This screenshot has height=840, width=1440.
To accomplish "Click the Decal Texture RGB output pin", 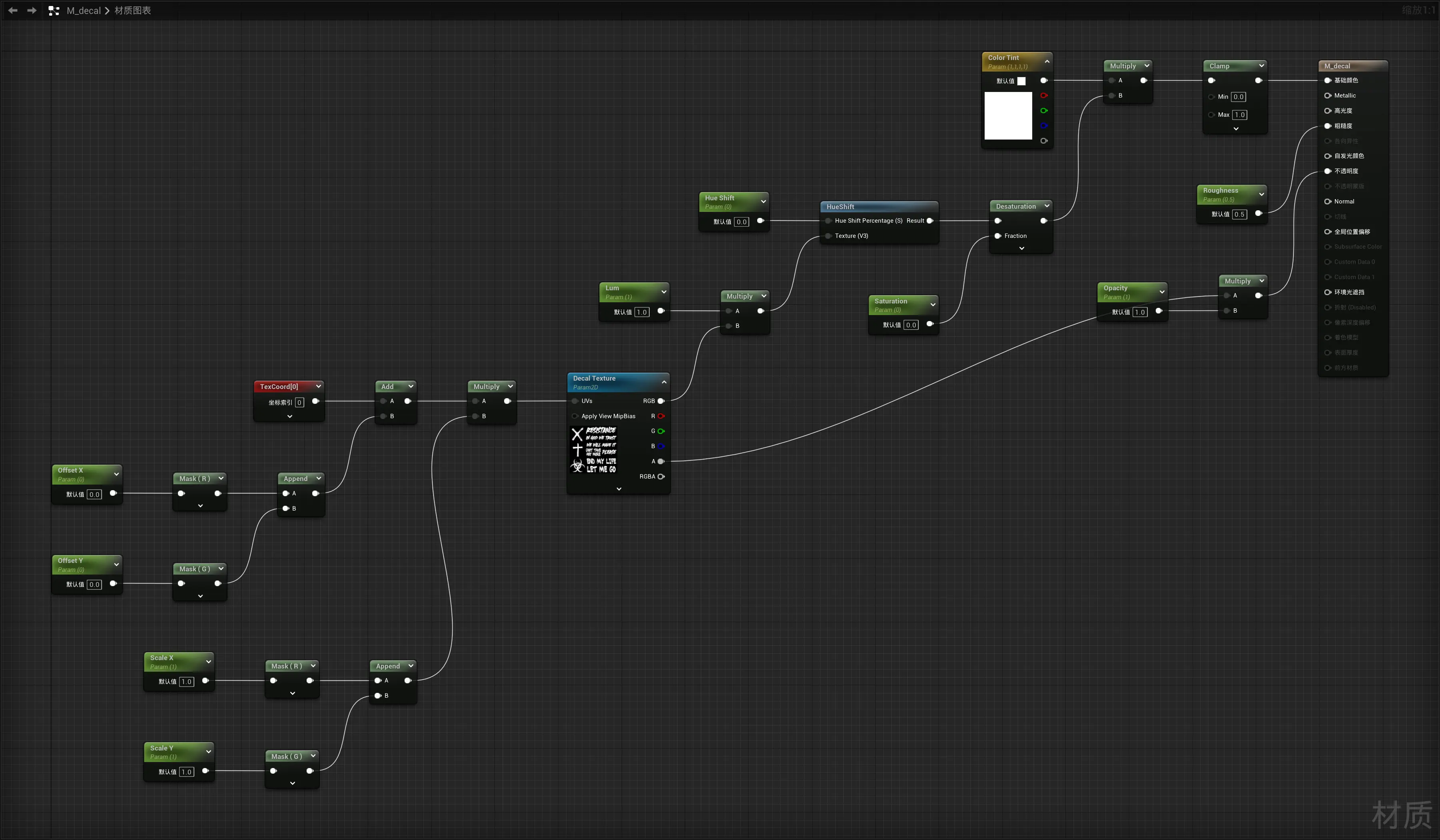I will coord(661,401).
